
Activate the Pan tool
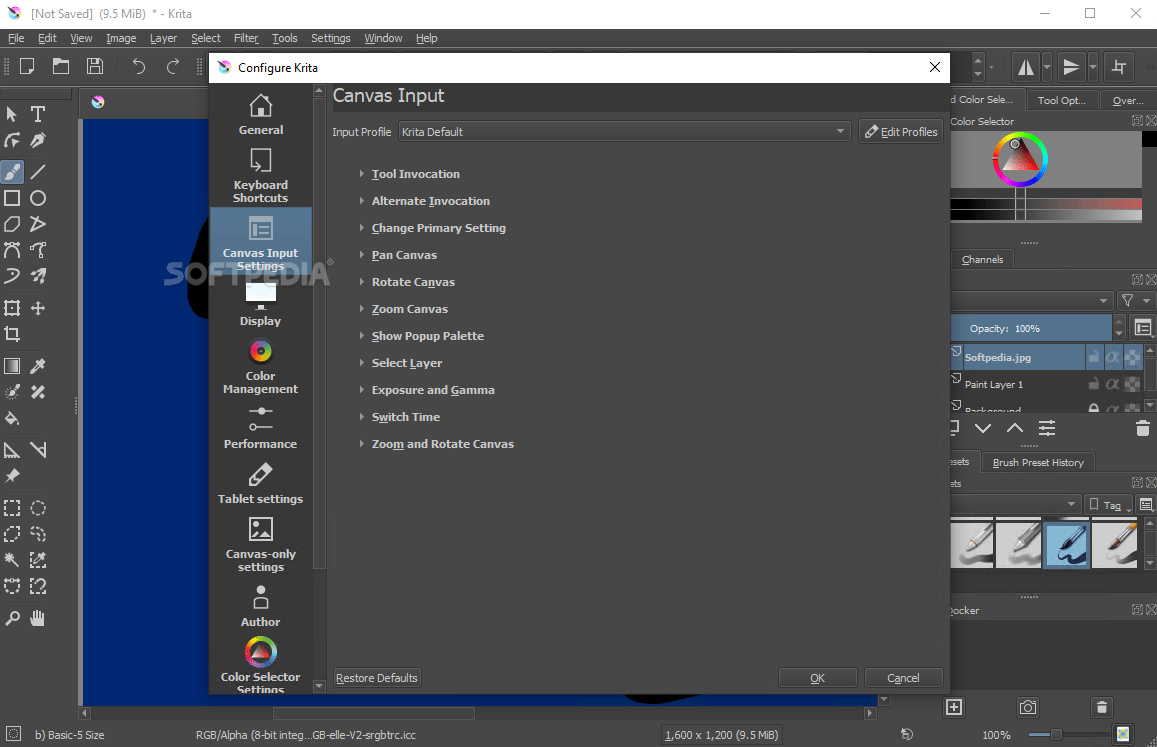tap(38, 618)
